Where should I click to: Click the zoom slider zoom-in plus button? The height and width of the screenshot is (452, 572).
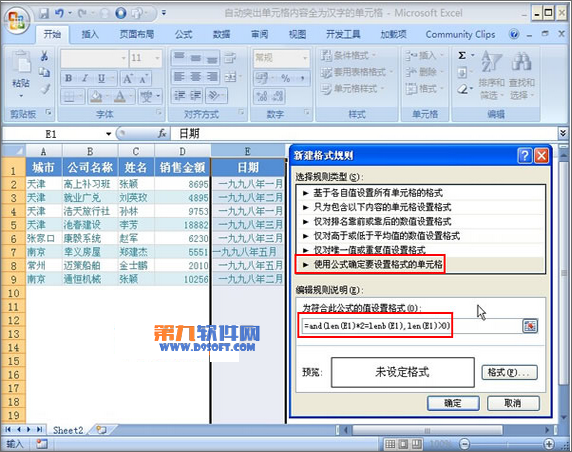(x=549, y=444)
